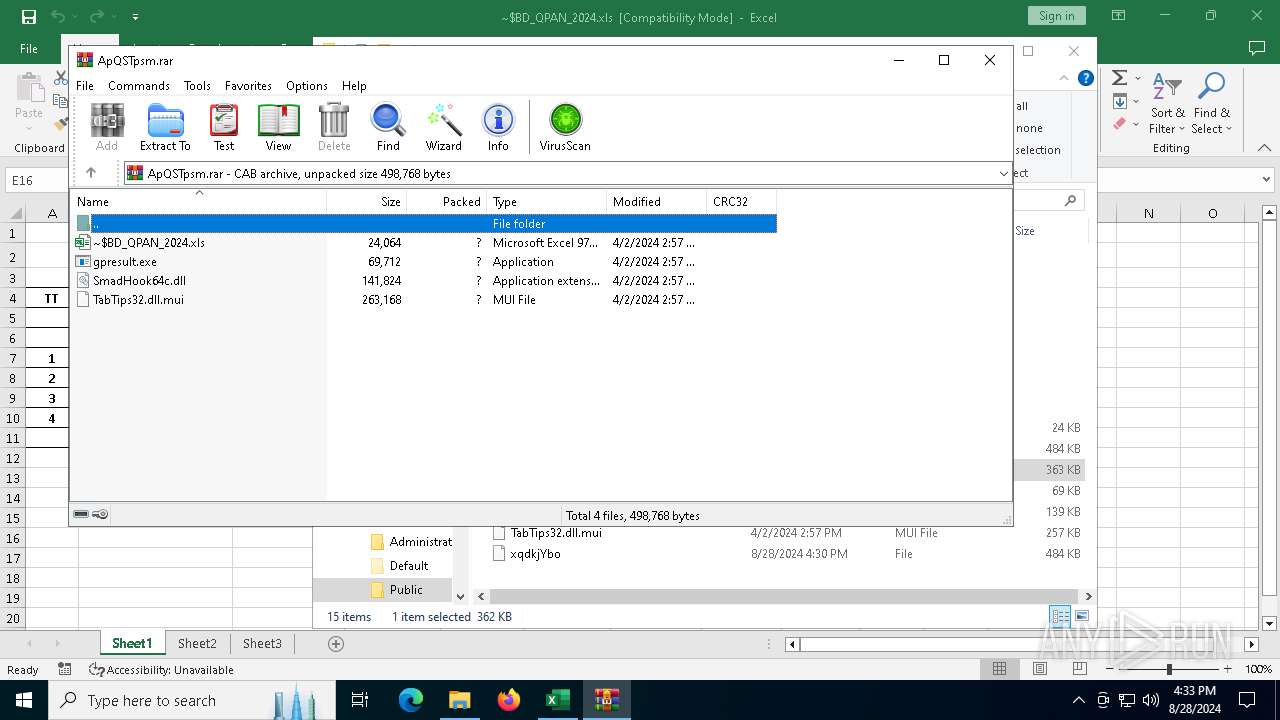Click the Sign in button in Excel
Viewport: 1280px width, 720px height.
click(1056, 16)
